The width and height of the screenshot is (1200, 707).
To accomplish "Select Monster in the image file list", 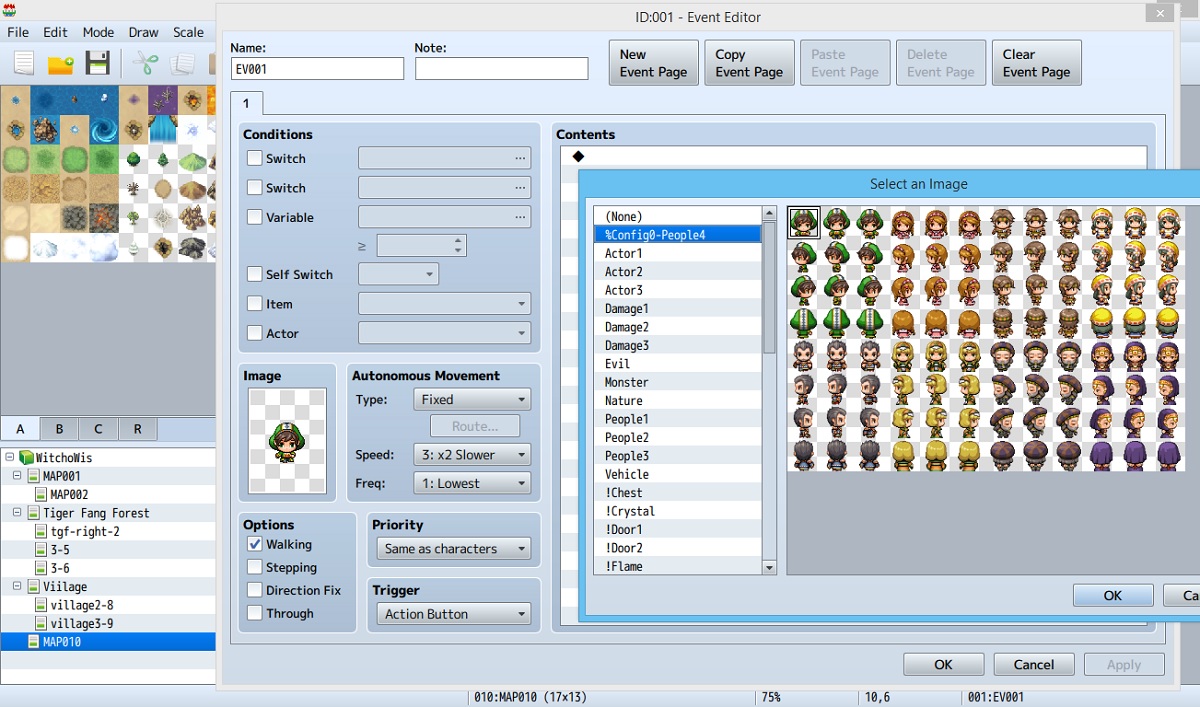I will 678,382.
